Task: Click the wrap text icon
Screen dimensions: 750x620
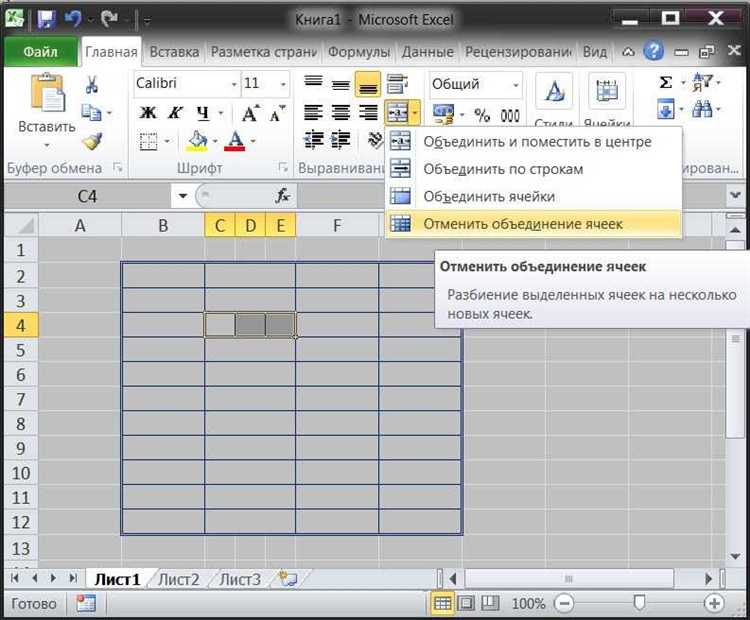Action: pos(397,84)
